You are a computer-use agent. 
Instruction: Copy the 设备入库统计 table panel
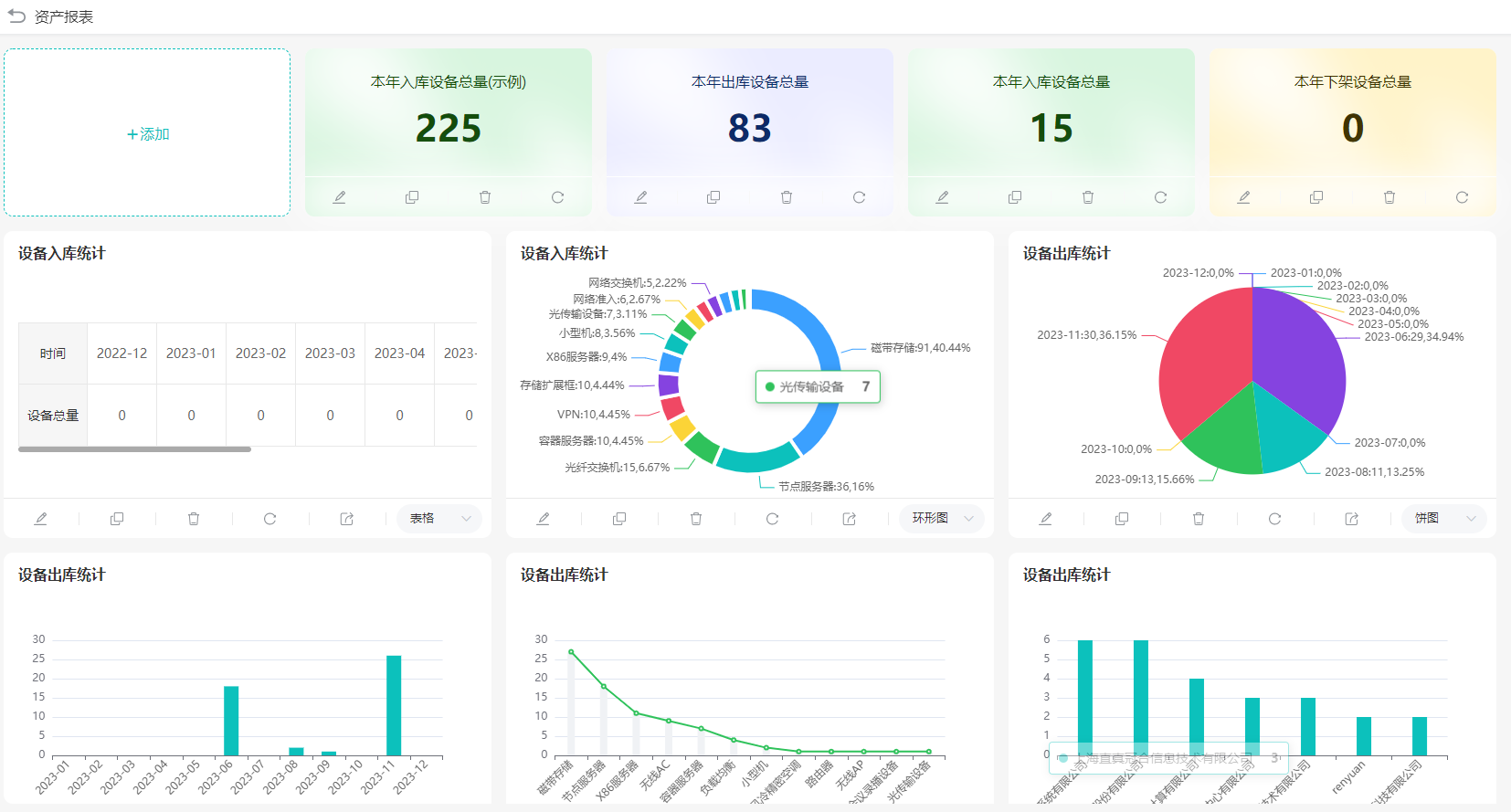click(117, 519)
